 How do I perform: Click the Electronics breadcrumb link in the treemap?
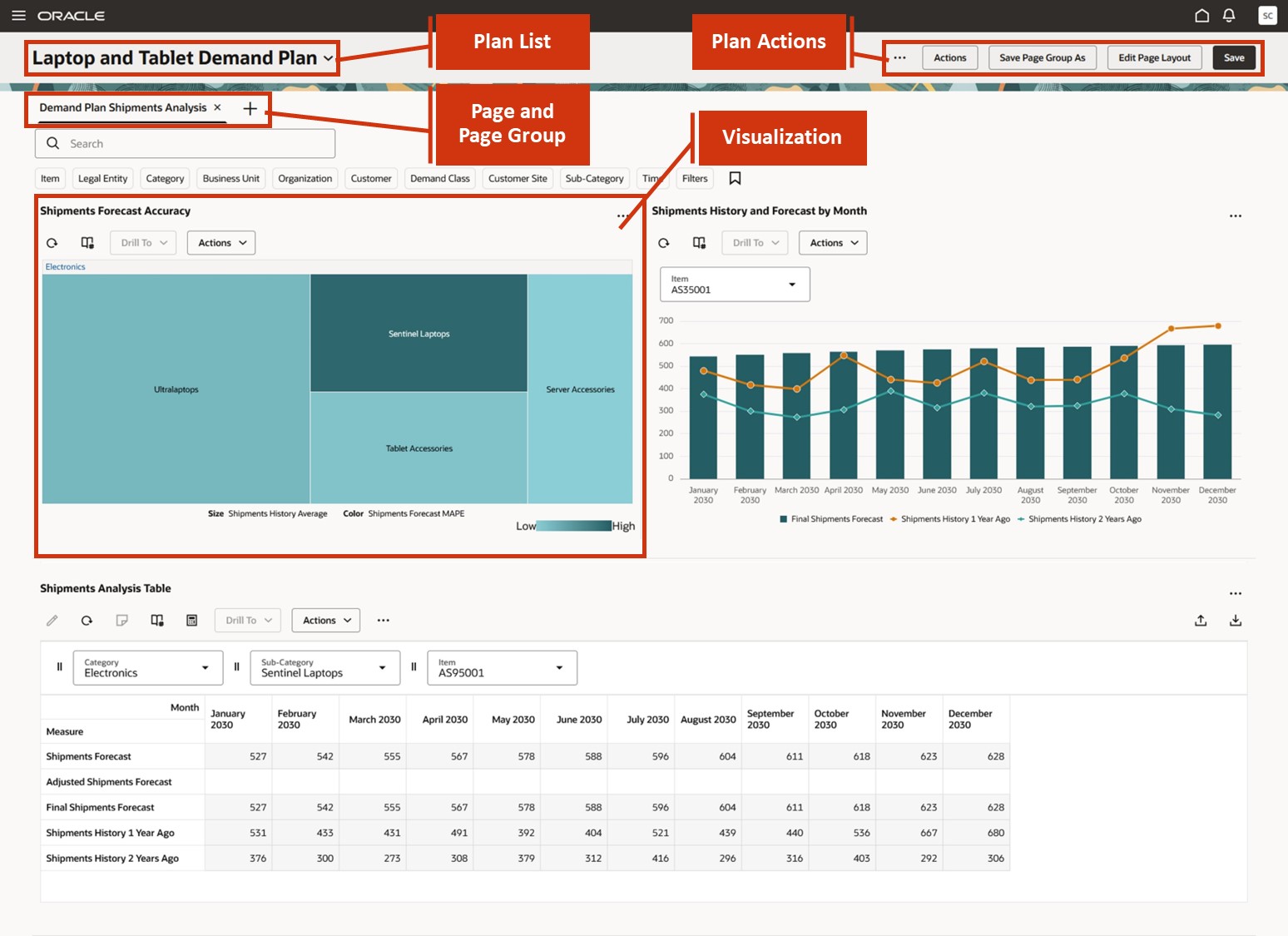pyautogui.click(x=66, y=267)
